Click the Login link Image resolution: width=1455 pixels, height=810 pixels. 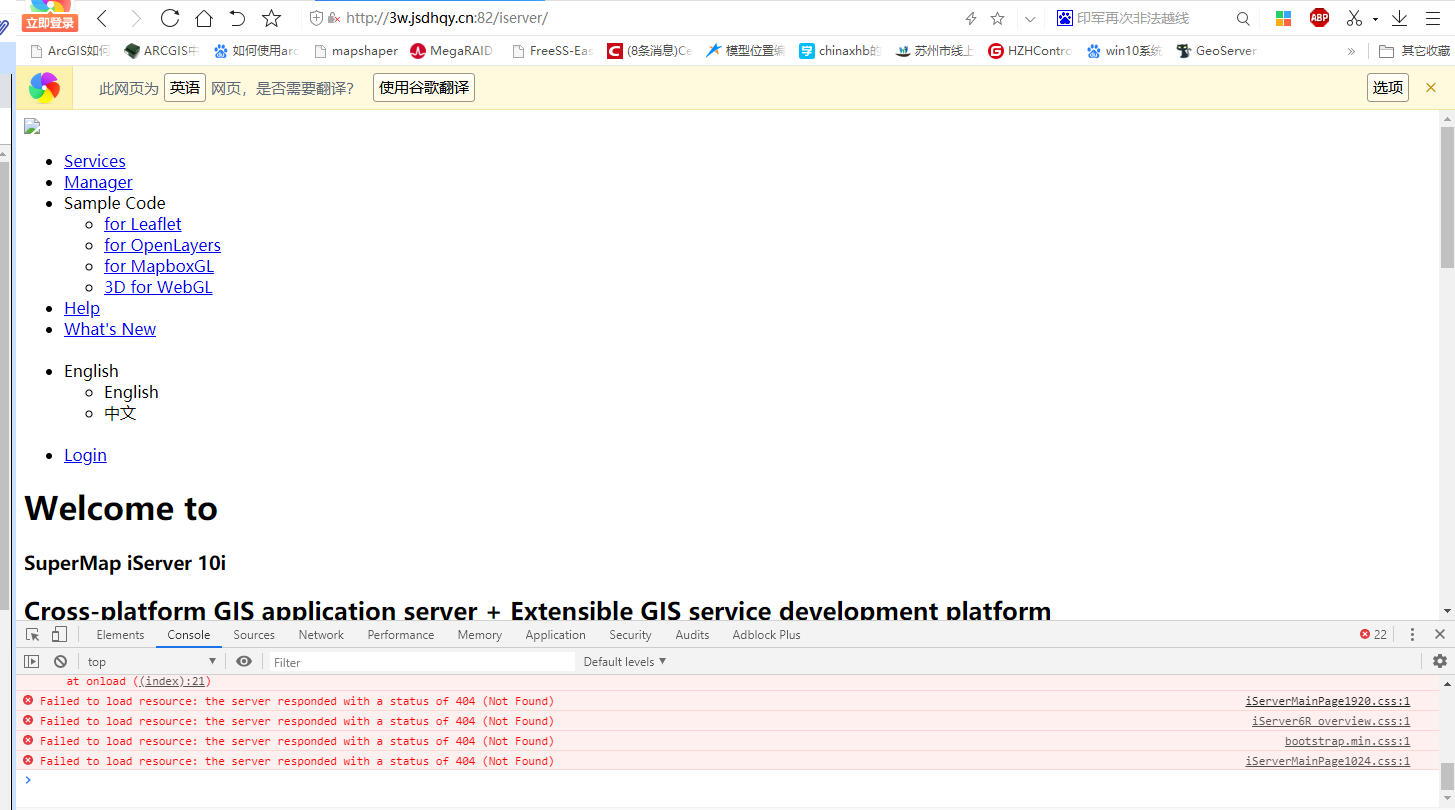[x=85, y=455]
